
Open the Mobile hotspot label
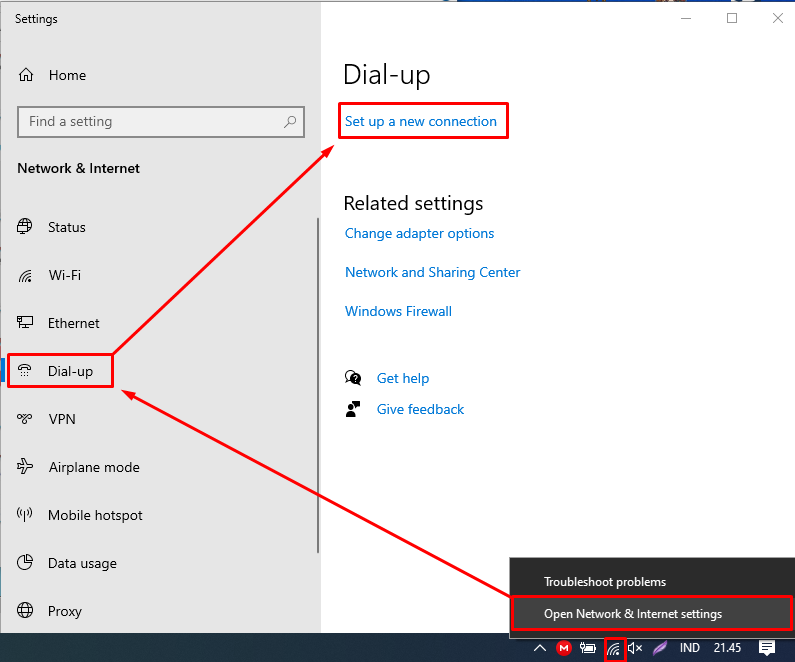[95, 515]
